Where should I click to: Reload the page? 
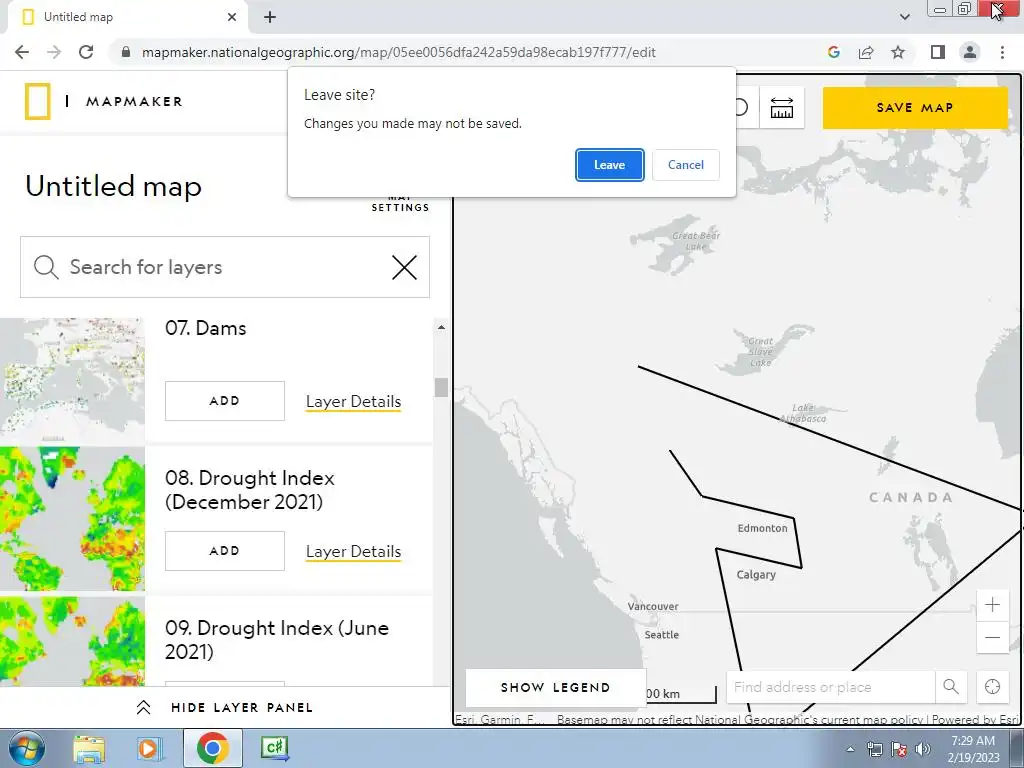(86, 52)
